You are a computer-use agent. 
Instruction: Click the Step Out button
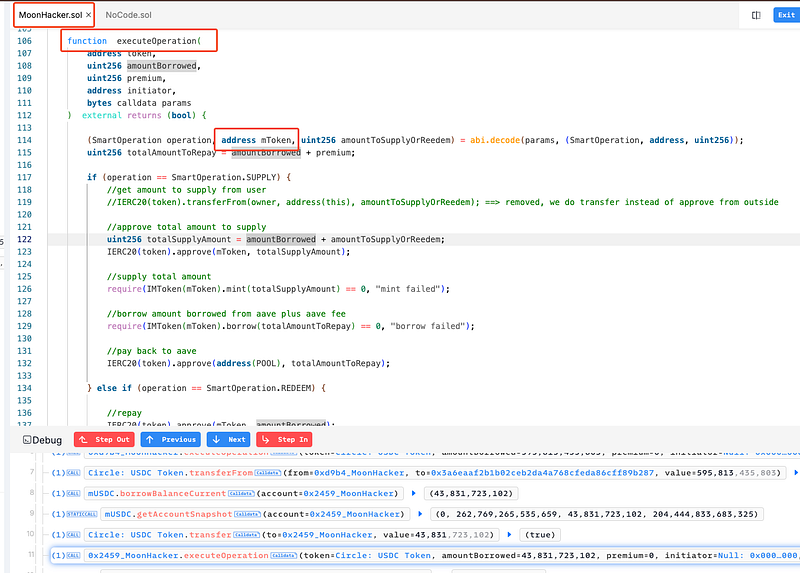click(x=102, y=439)
